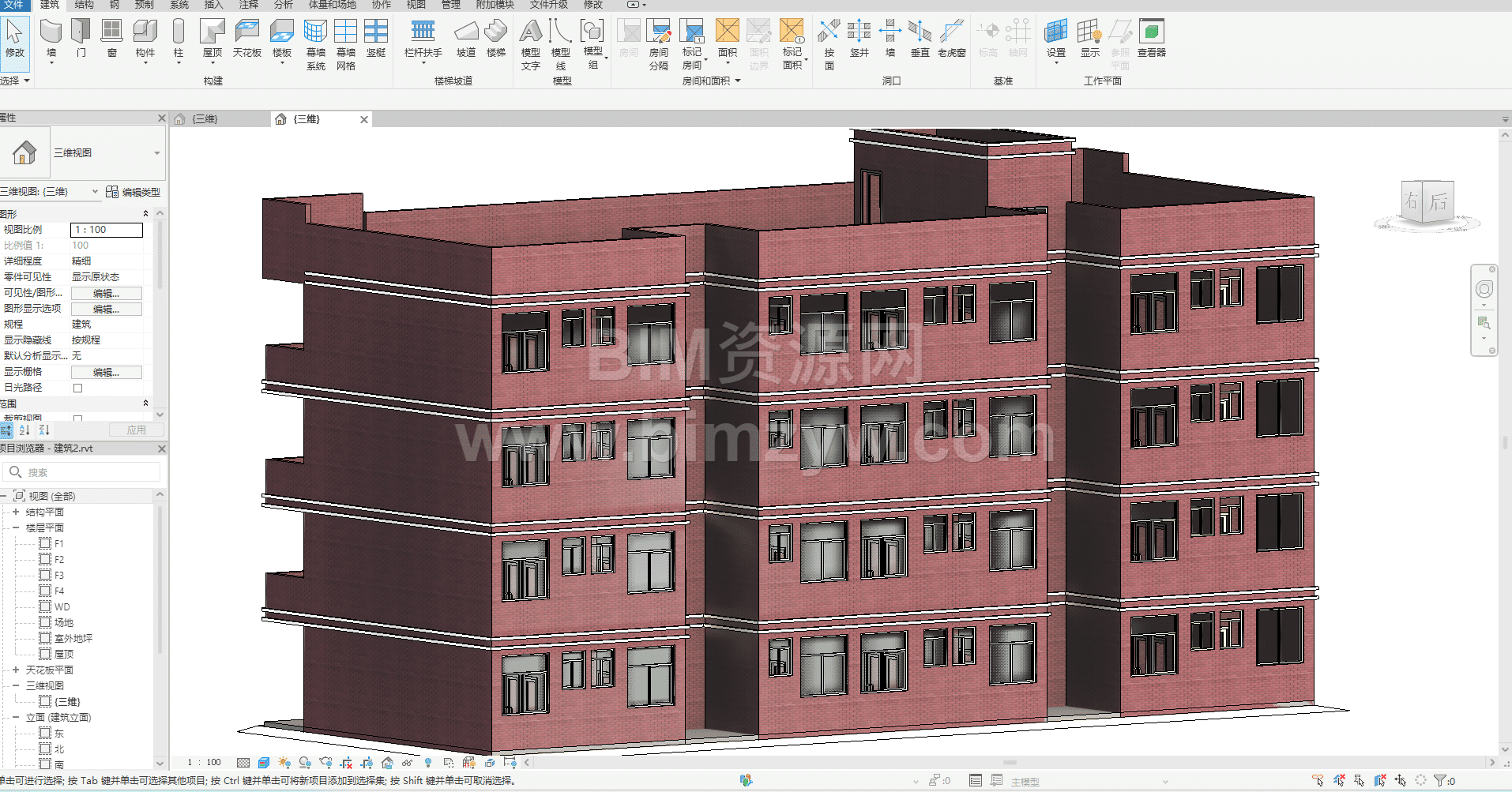Expand the 结构平面 tree node
The width and height of the screenshot is (1512, 792).
(16, 512)
